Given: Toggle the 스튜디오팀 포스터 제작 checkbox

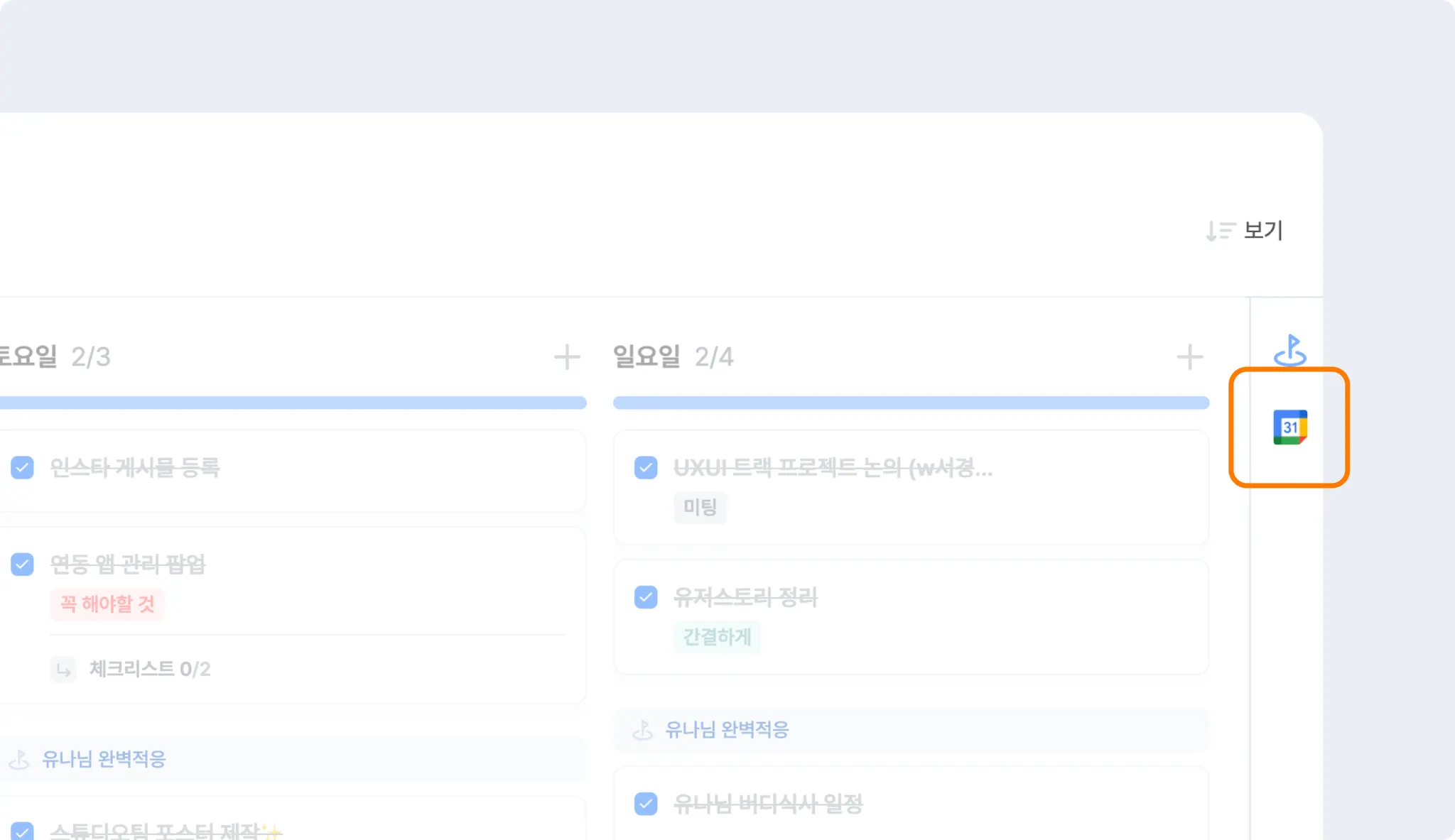Looking at the screenshot, I should pyautogui.click(x=23, y=831).
